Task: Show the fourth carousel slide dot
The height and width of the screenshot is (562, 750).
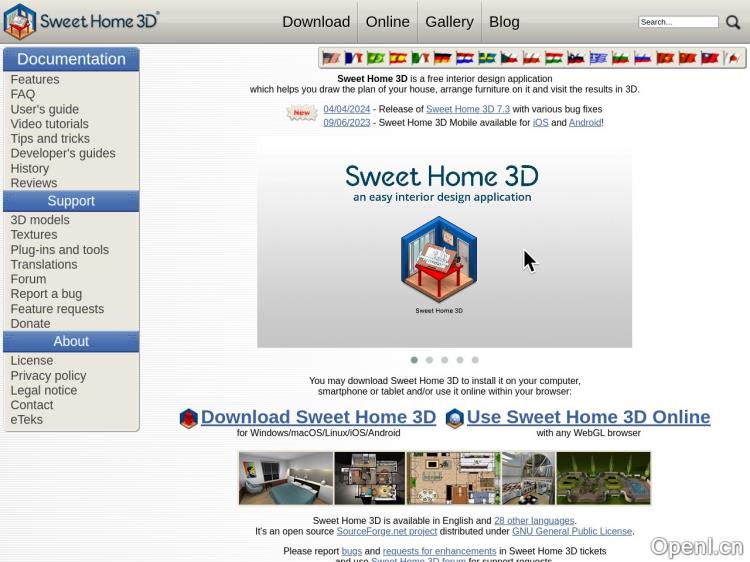Action: coord(460,360)
